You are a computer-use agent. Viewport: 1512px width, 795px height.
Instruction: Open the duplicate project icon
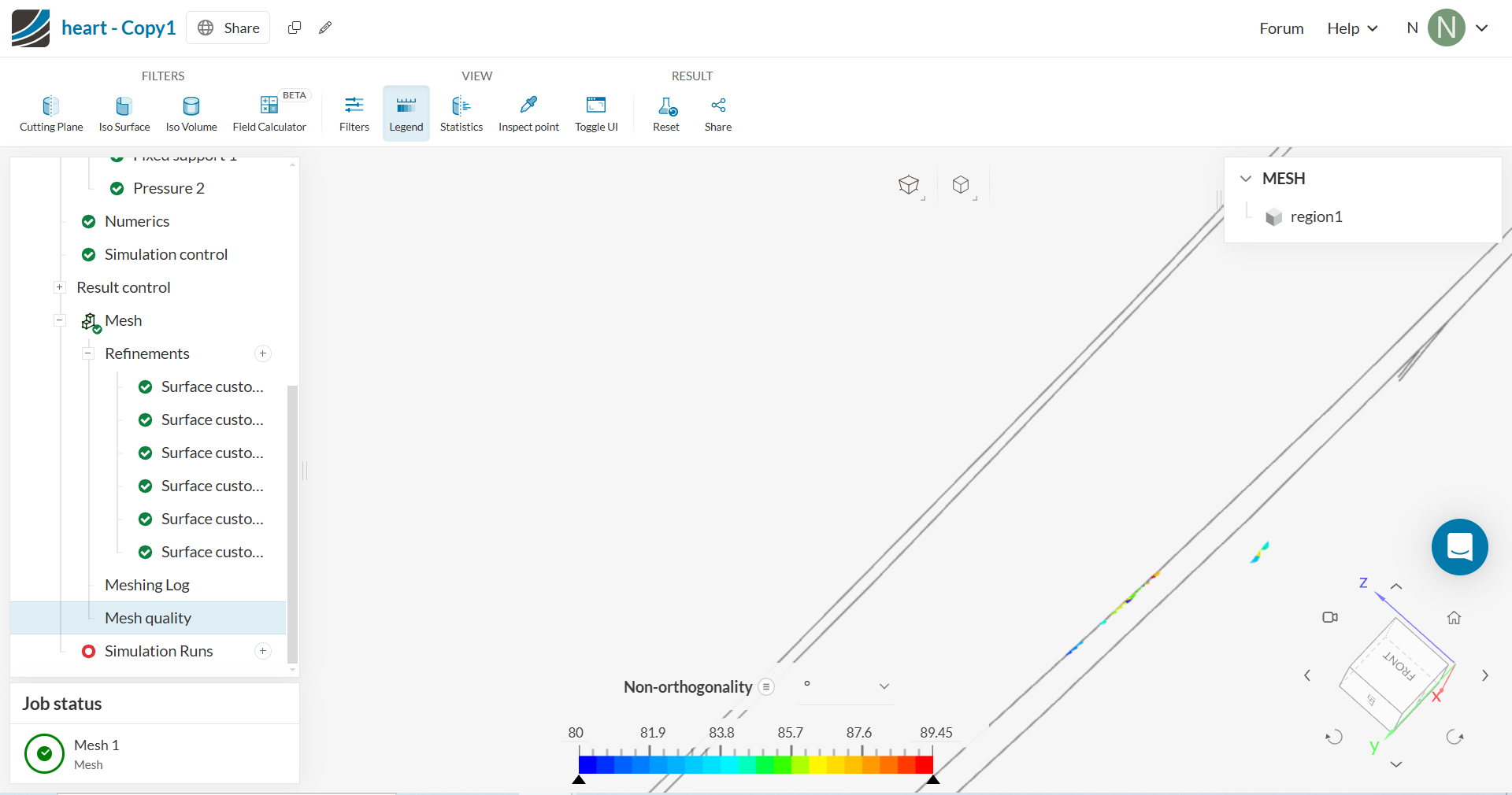pyautogui.click(x=295, y=28)
